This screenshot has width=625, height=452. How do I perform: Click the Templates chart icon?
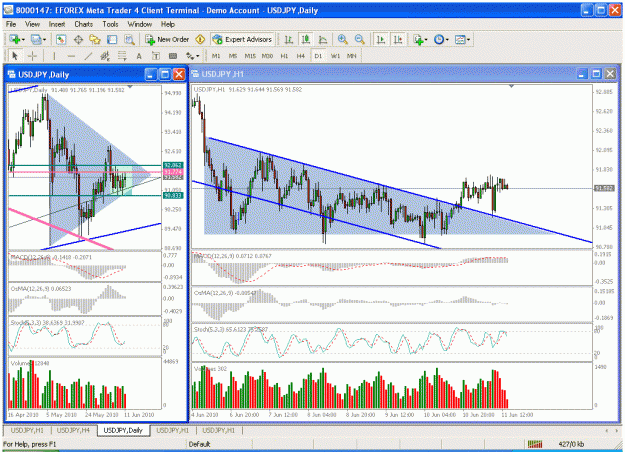(460, 39)
